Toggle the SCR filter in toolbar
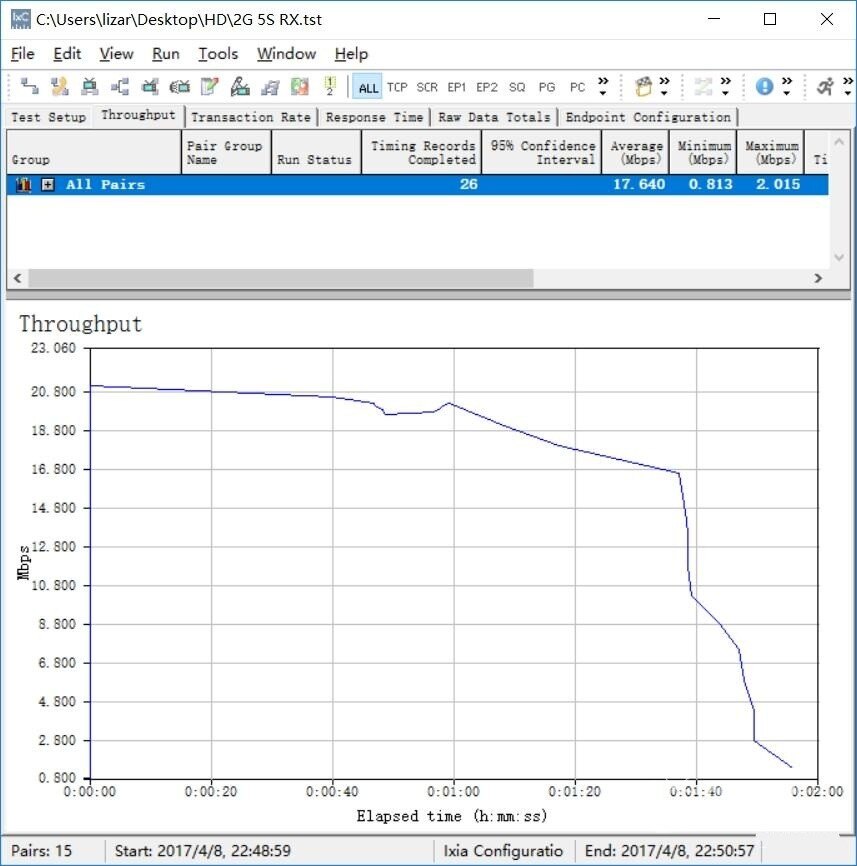Image resolution: width=857 pixels, height=866 pixels. [x=427, y=87]
